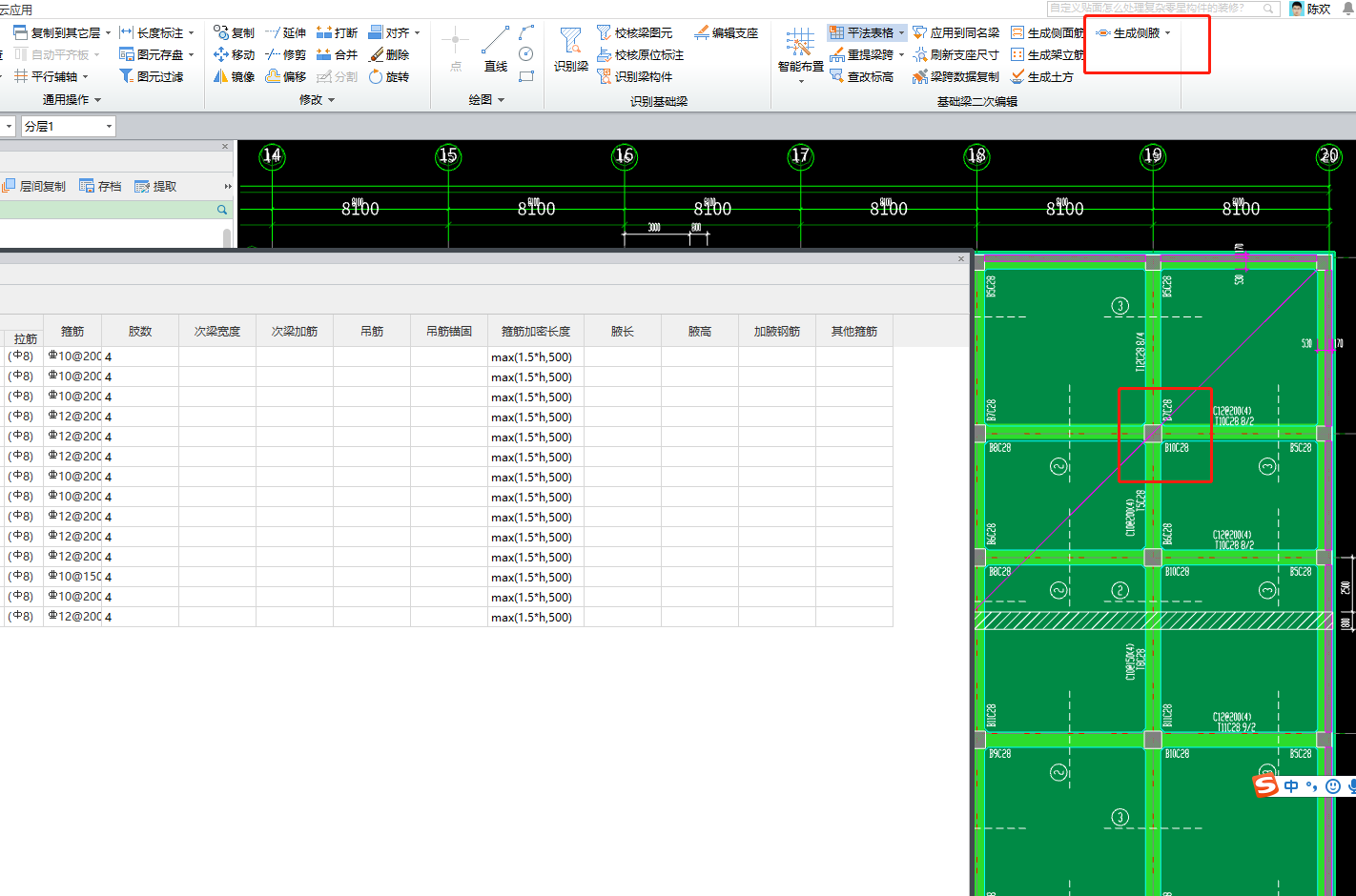1356x896 pixels.
Task: Select the 旋转 (rotate) tool
Action: coord(389,76)
